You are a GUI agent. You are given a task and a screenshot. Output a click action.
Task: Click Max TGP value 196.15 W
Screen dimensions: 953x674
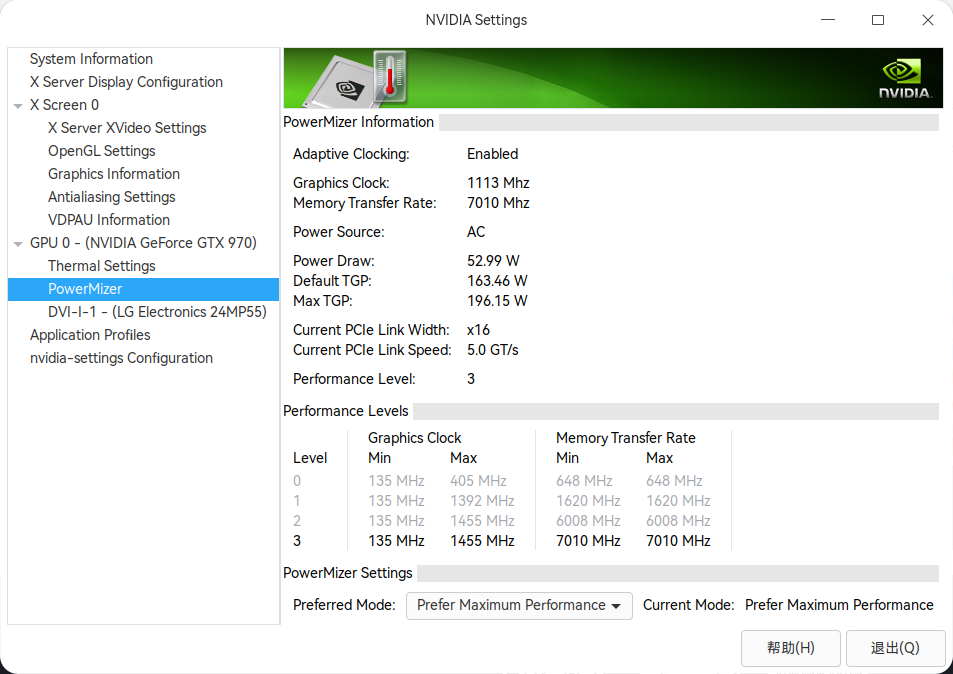(497, 301)
